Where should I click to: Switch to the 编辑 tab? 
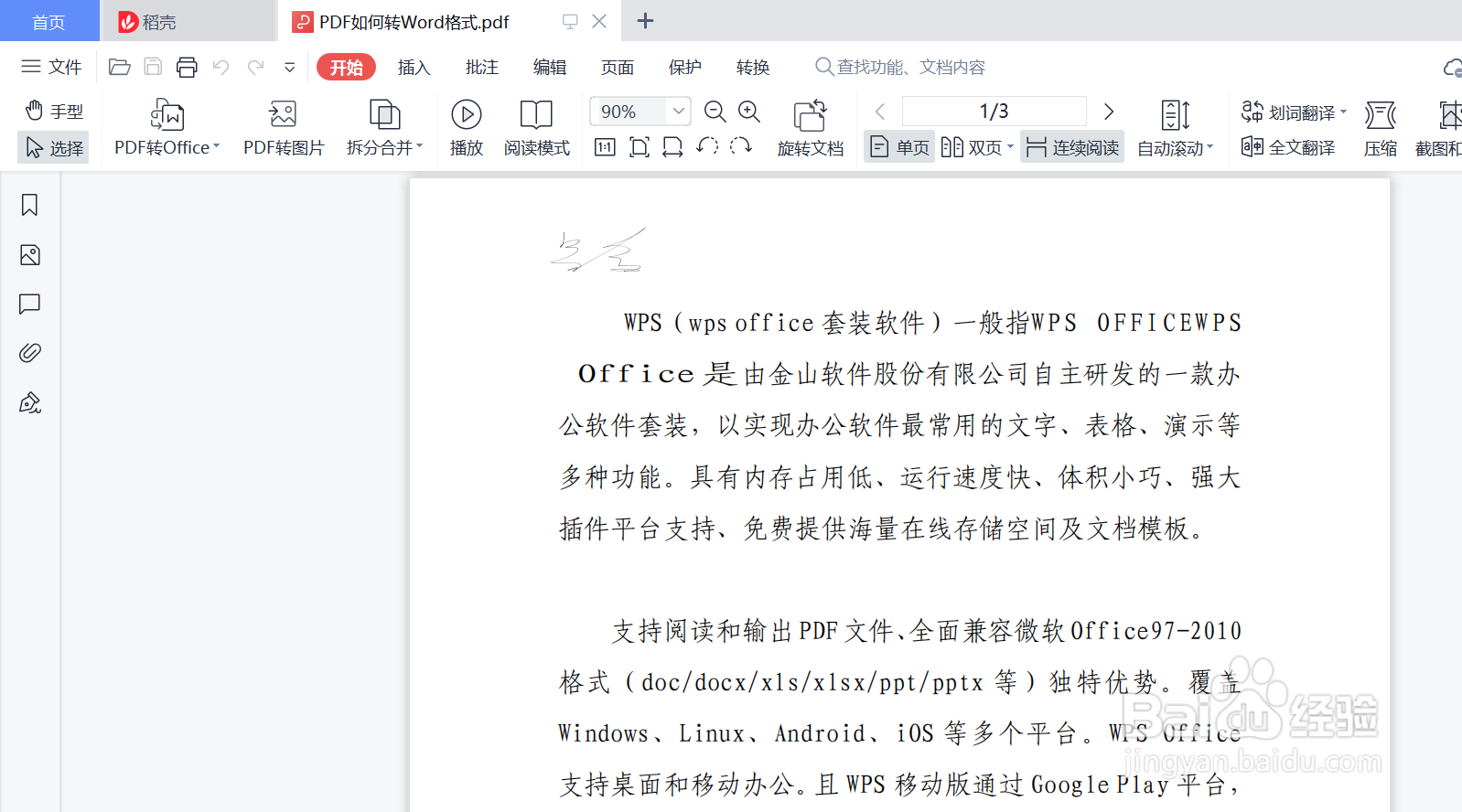[549, 67]
